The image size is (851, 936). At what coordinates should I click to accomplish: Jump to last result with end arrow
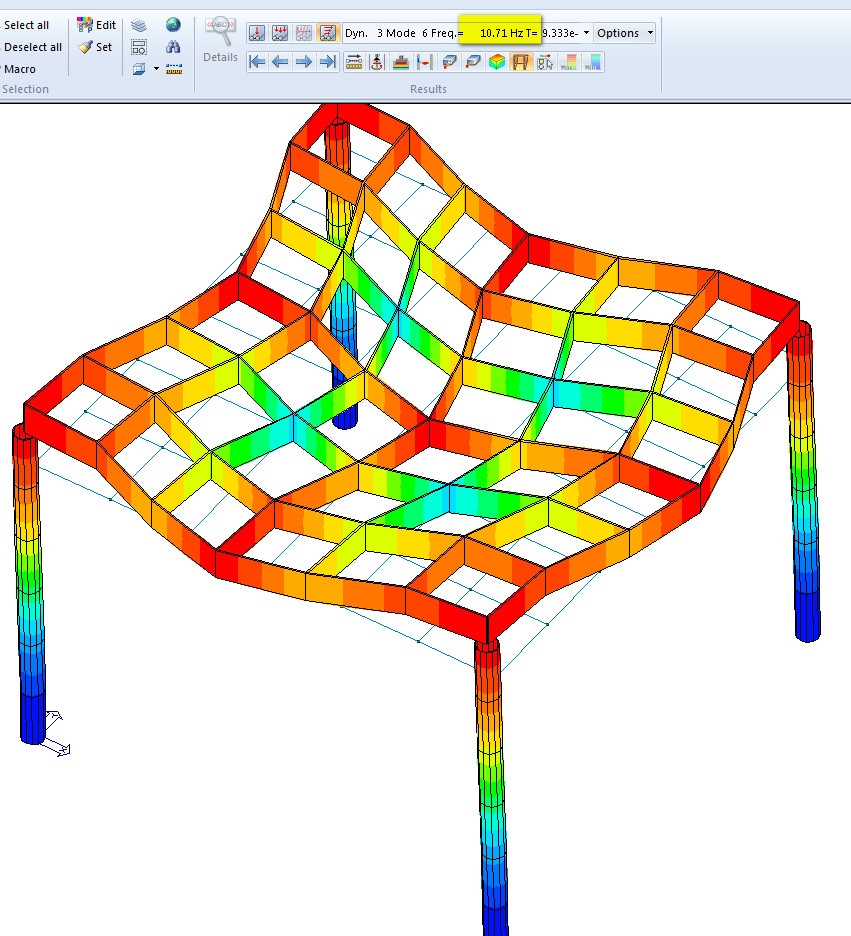[x=327, y=61]
